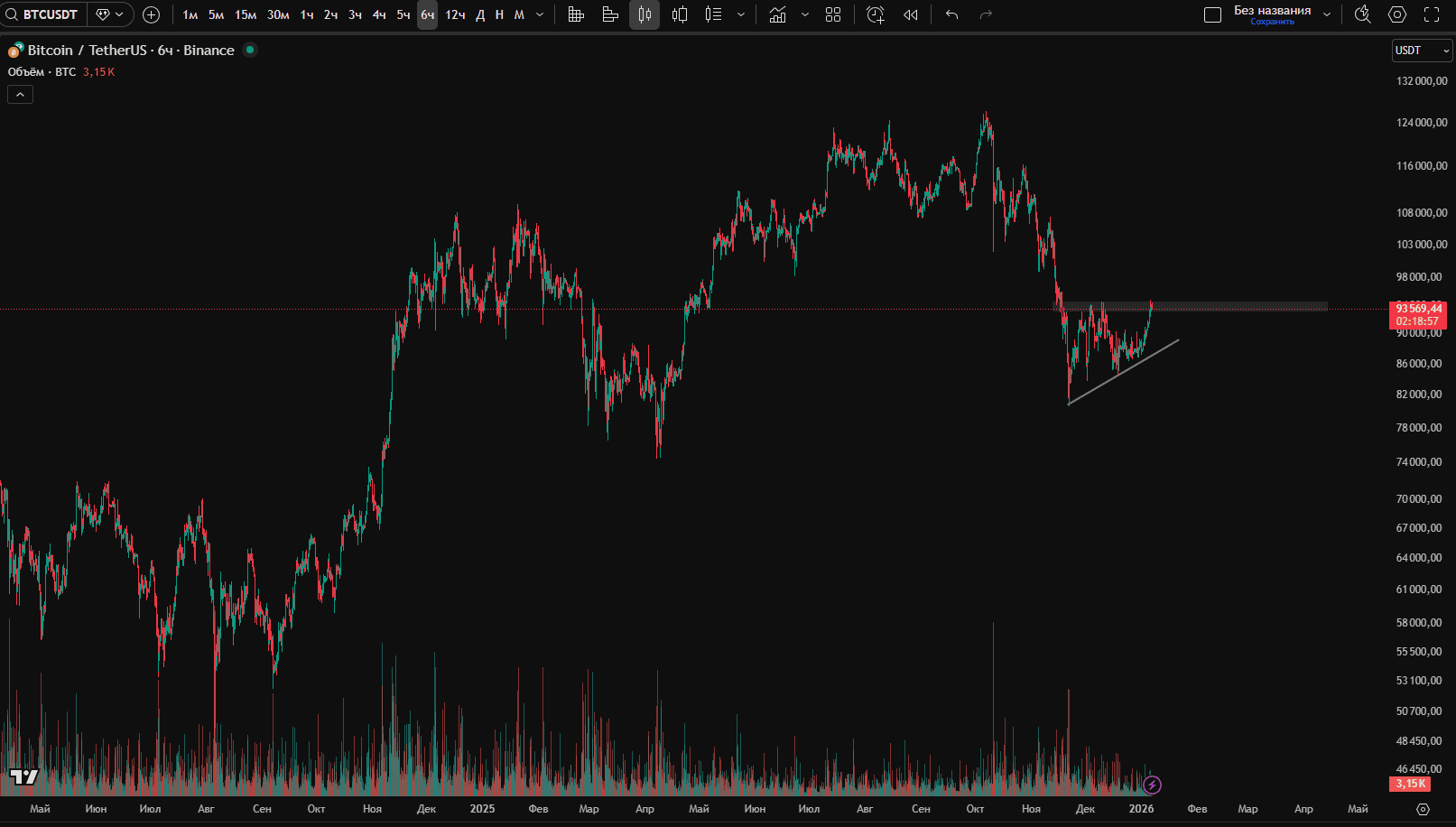Image resolution: width=1456 pixels, height=827 pixels.
Task: Open the layout name dropdown arrow
Action: [x=1327, y=14]
